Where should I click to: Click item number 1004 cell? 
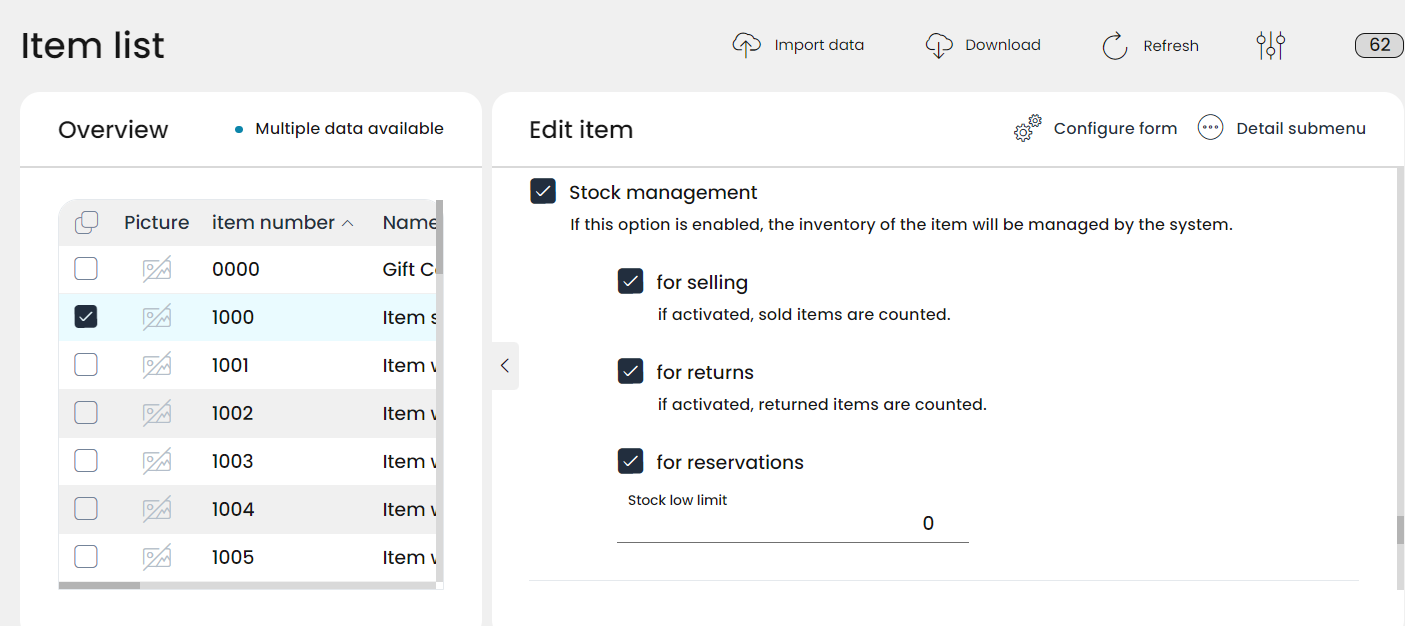tap(233, 509)
